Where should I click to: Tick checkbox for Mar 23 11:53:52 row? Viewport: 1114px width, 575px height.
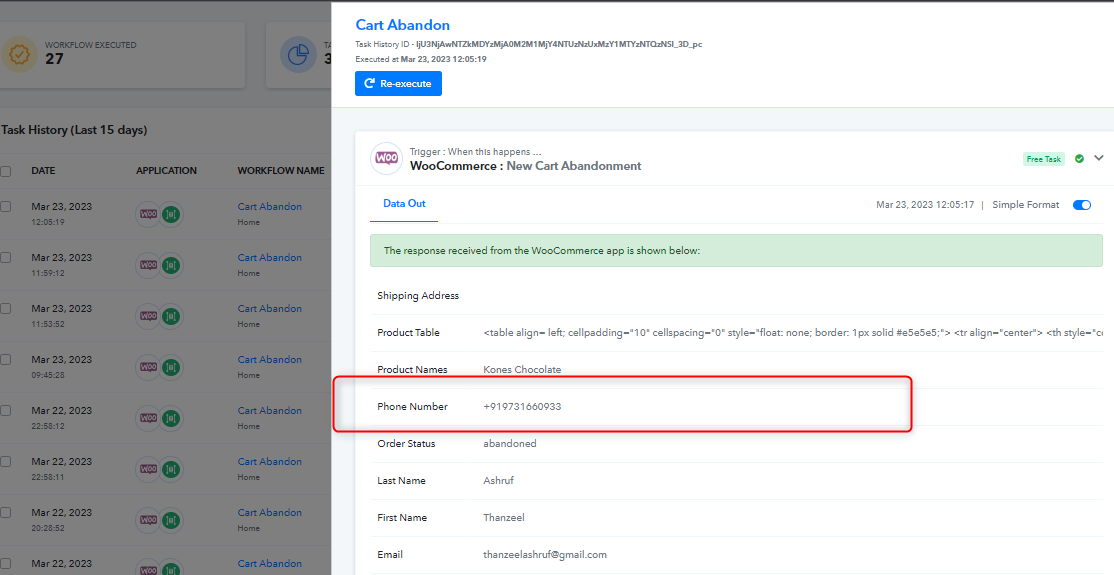point(6,309)
